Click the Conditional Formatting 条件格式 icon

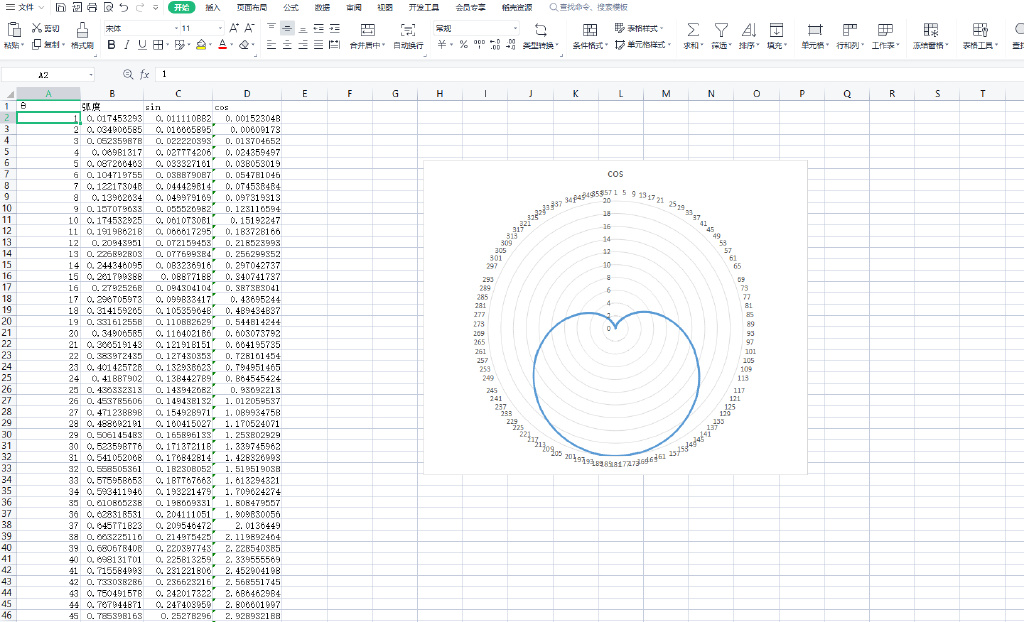[x=590, y=30]
